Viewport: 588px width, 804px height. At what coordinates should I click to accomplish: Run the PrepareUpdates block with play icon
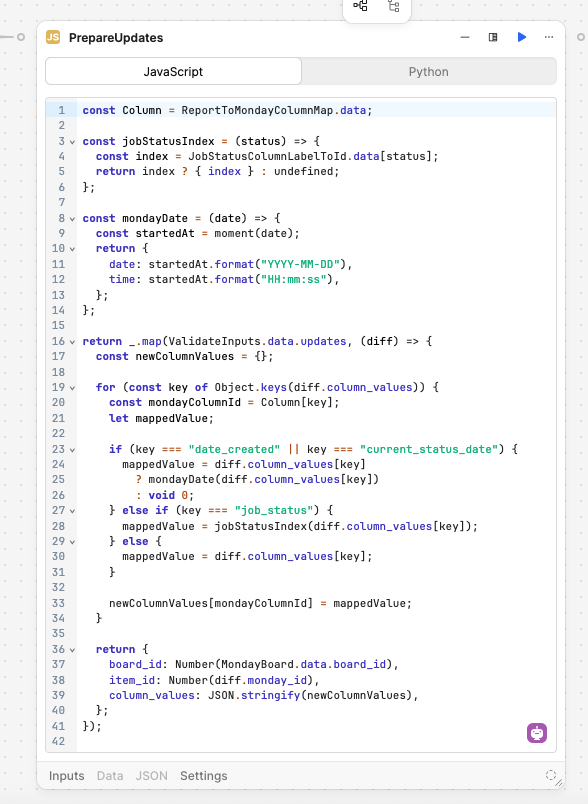(522, 37)
